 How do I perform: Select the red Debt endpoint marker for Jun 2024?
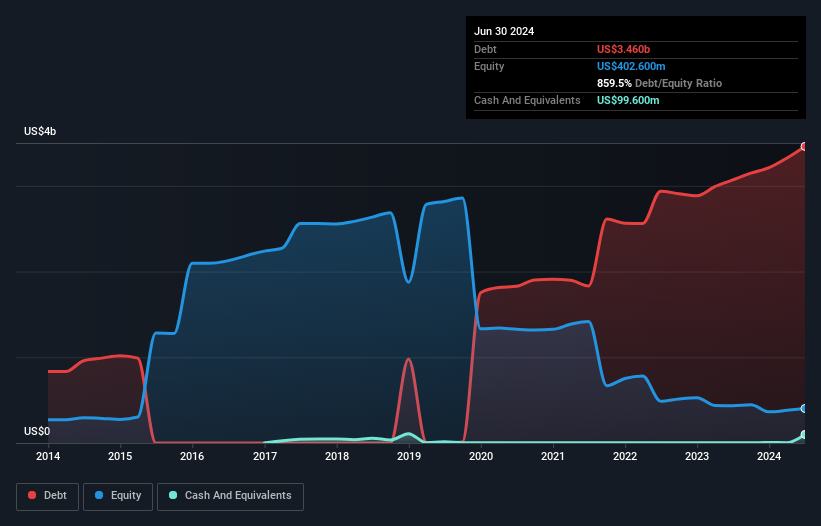(x=804, y=147)
